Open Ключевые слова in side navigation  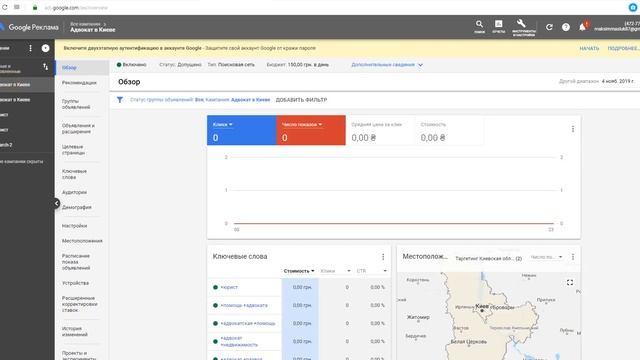(74, 174)
